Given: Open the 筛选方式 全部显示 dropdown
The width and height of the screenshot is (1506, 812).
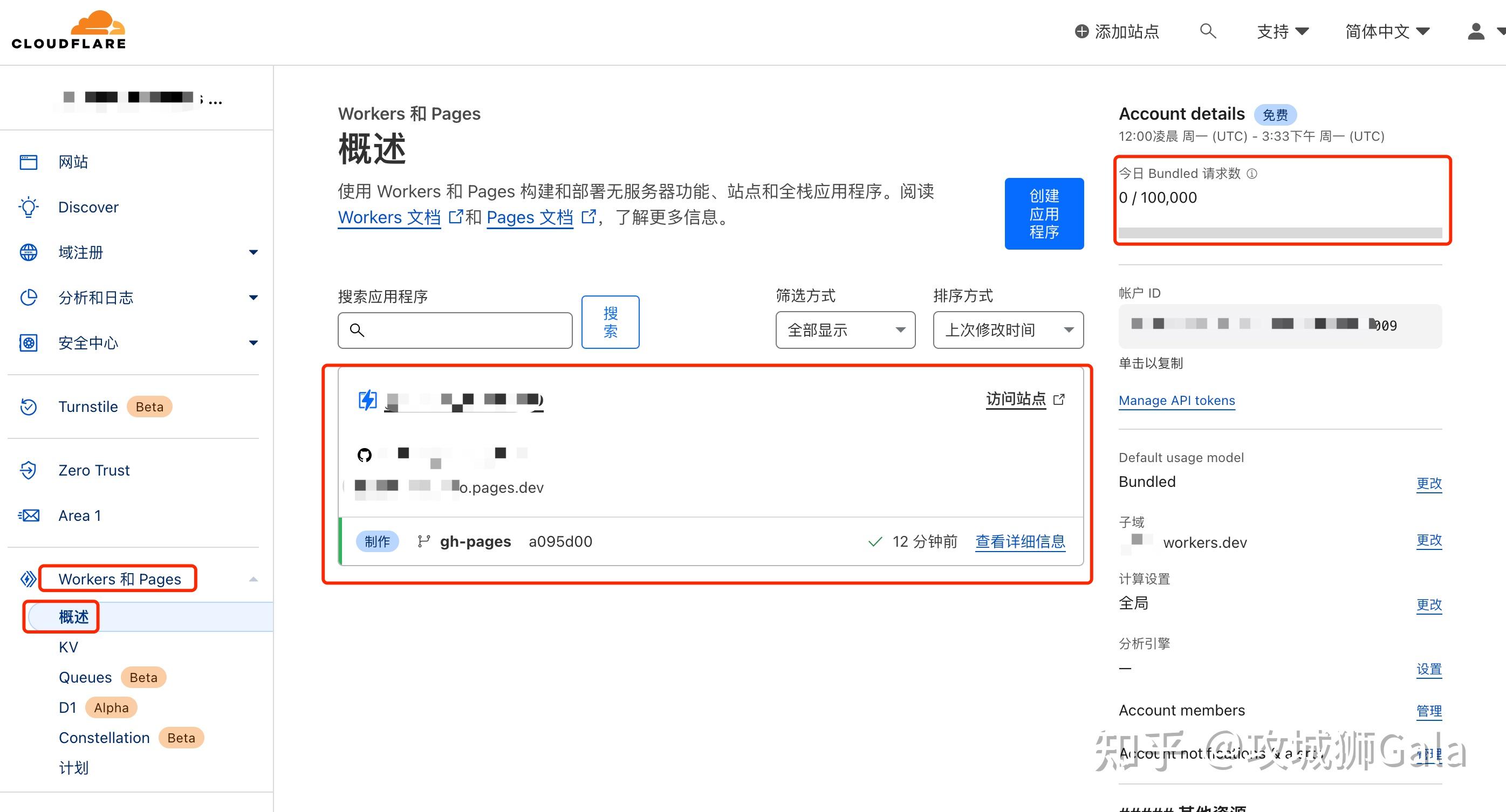Looking at the screenshot, I should [x=845, y=331].
